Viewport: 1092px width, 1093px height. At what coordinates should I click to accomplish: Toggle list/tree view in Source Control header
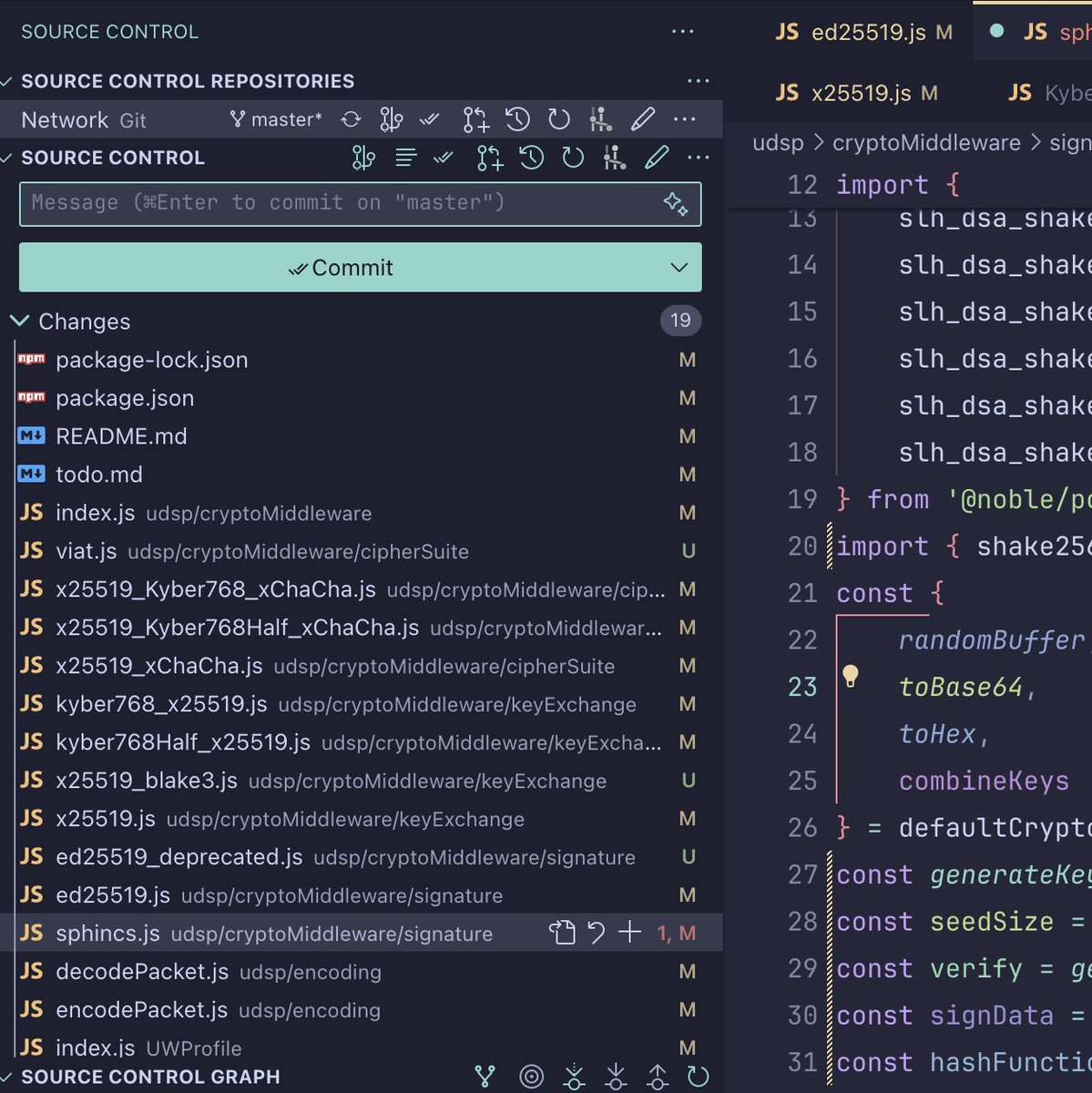pos(406,158)
